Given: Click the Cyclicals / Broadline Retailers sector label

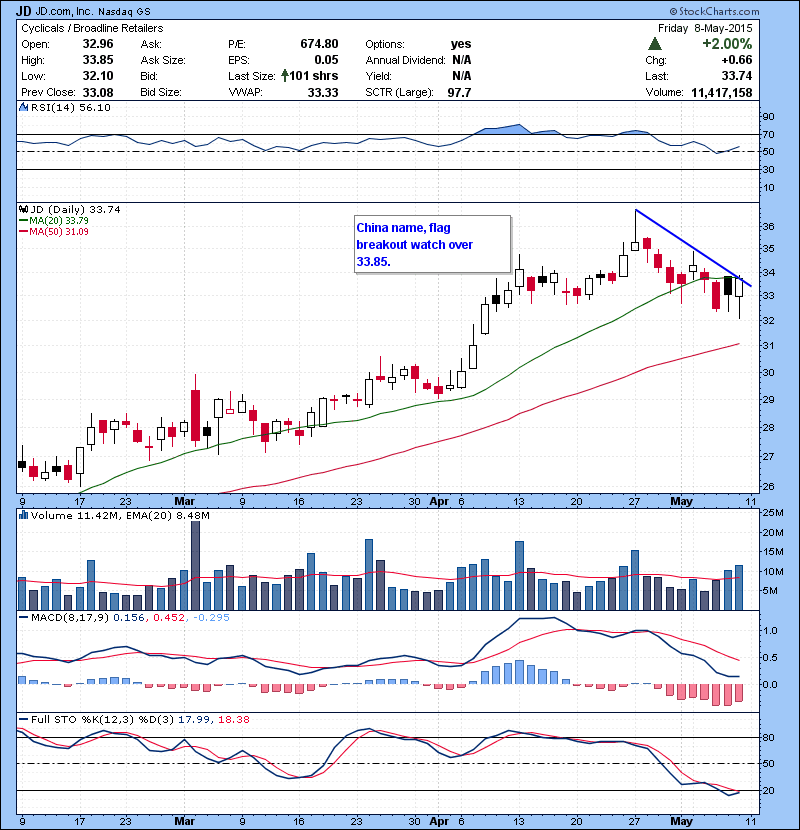Looking at the screenshot, I should [x=92, y=28].
